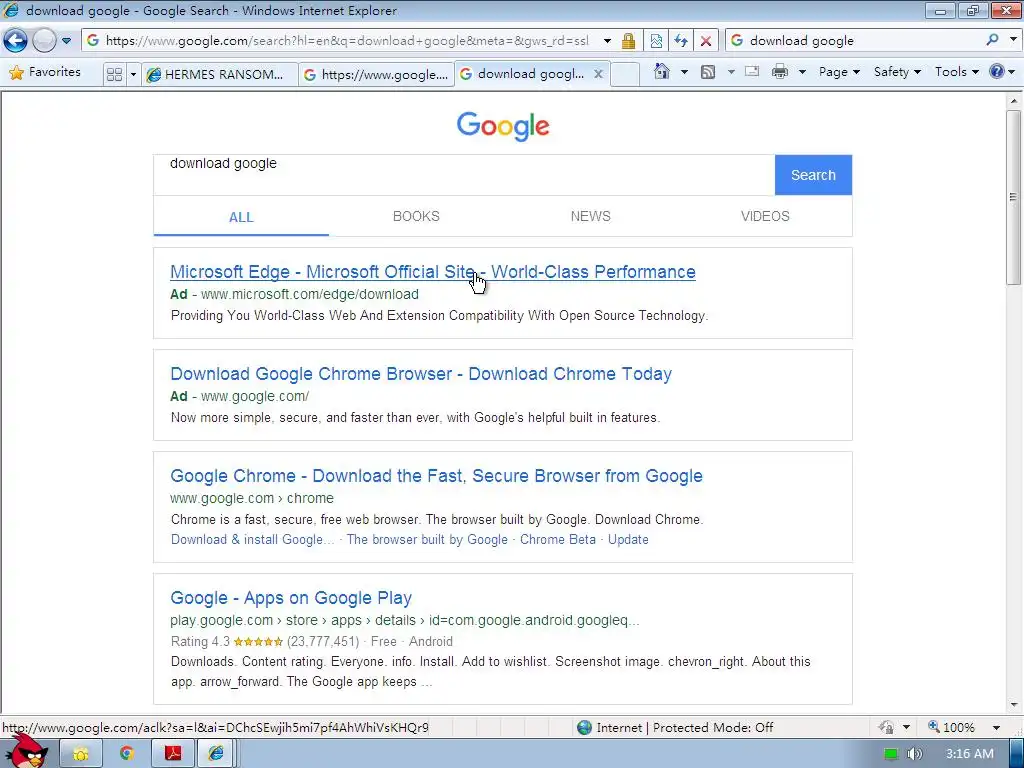Image resolution: width=1024 pixels, height=768 pixels.
Task: Click the magnifier search icon in IE search box
Action: point(993,40)
